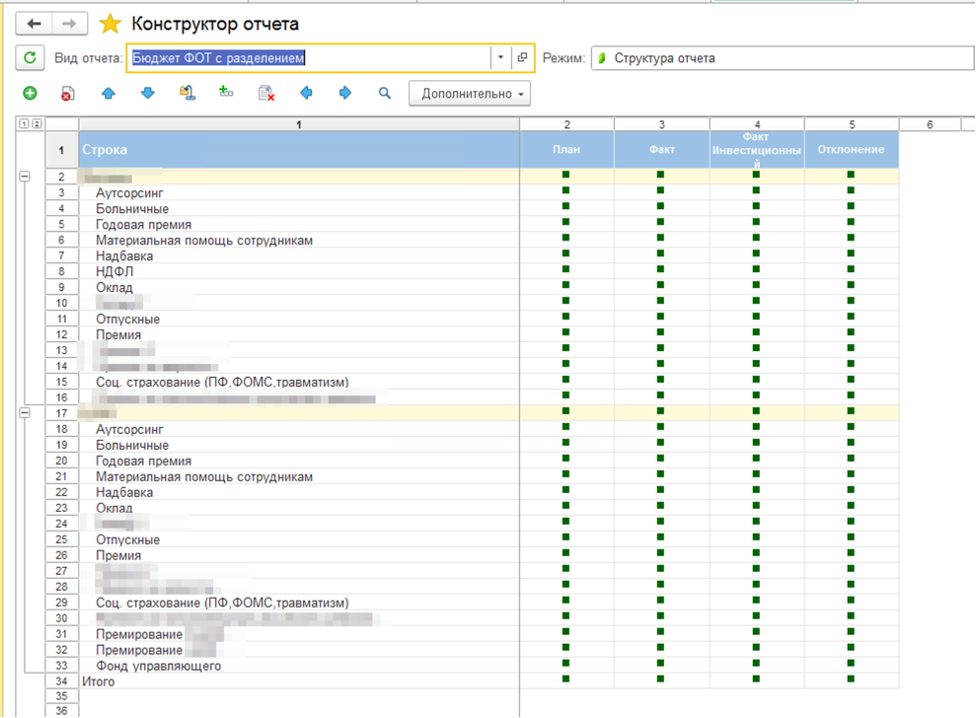Open the Вид отчета dropdown list
The height and width of the screenshot is (718, 977).
(x=500, y=57)
